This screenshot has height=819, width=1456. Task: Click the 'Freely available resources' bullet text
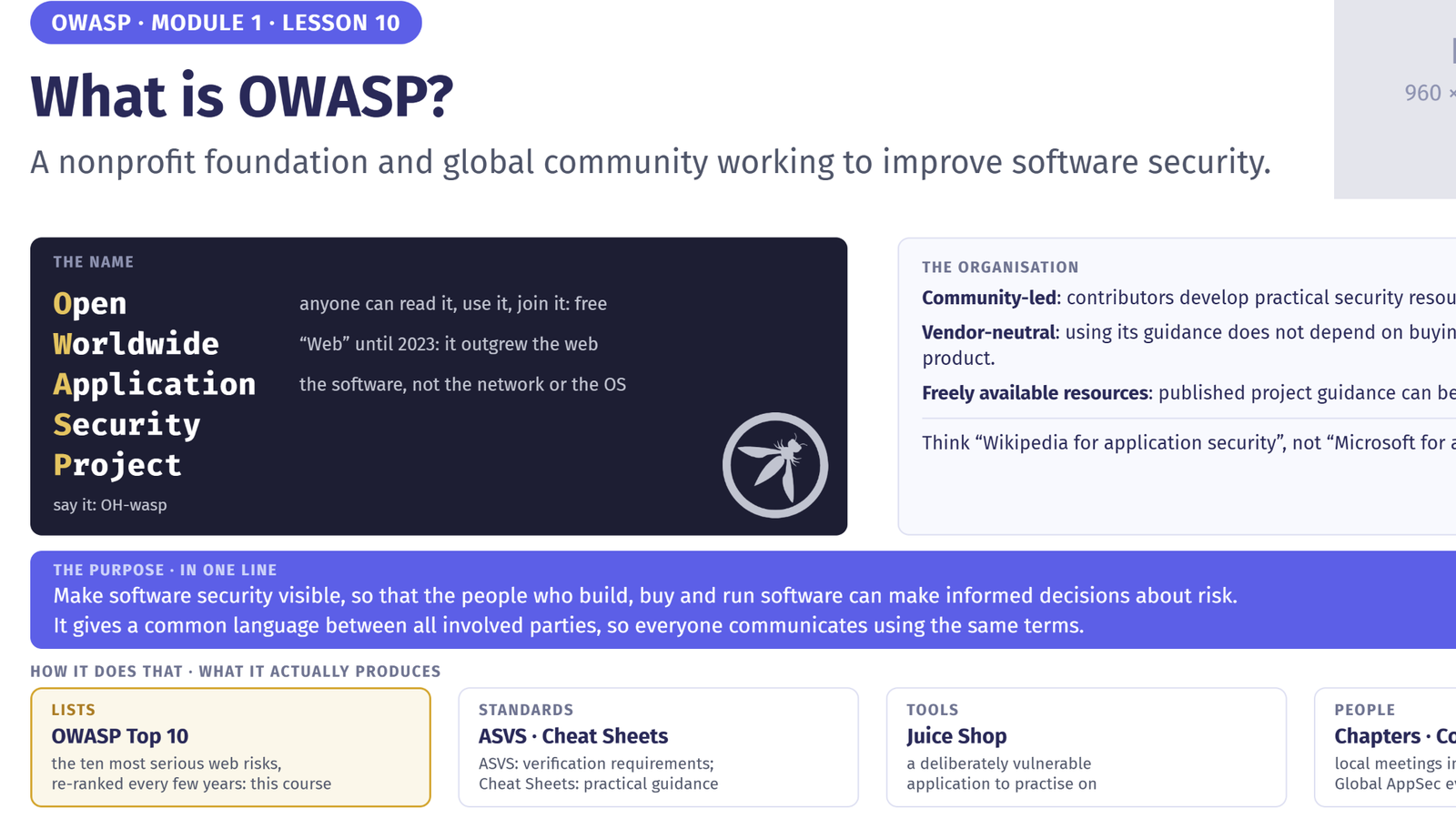(1188, 393)
